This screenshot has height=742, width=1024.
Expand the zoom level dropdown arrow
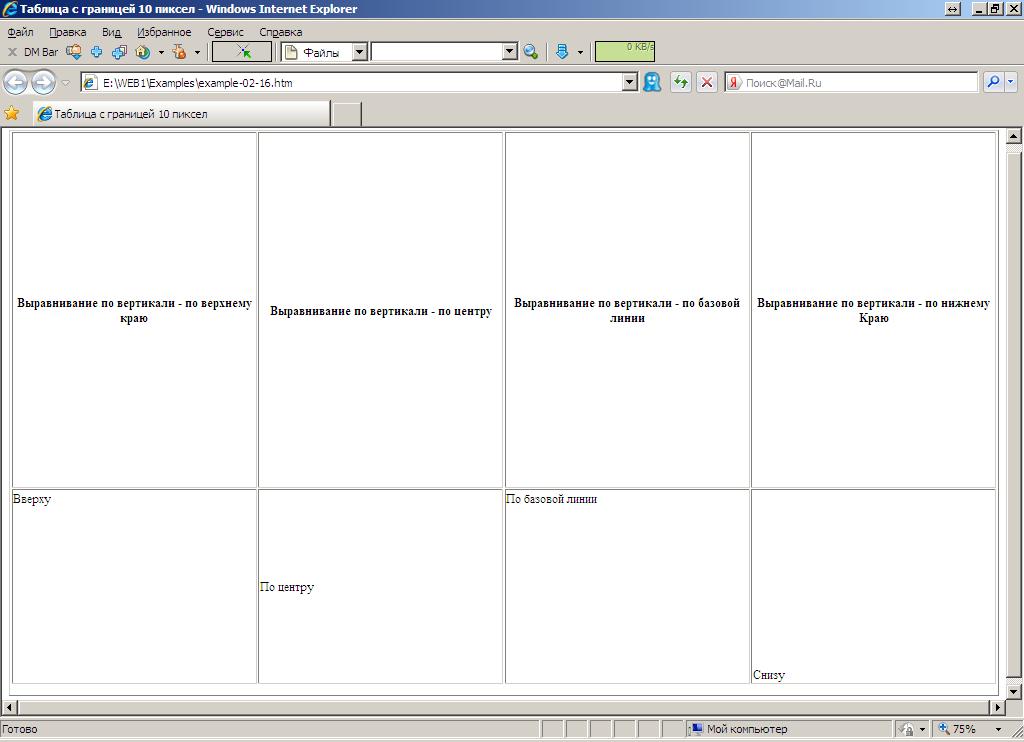click(x=998, y=729)
